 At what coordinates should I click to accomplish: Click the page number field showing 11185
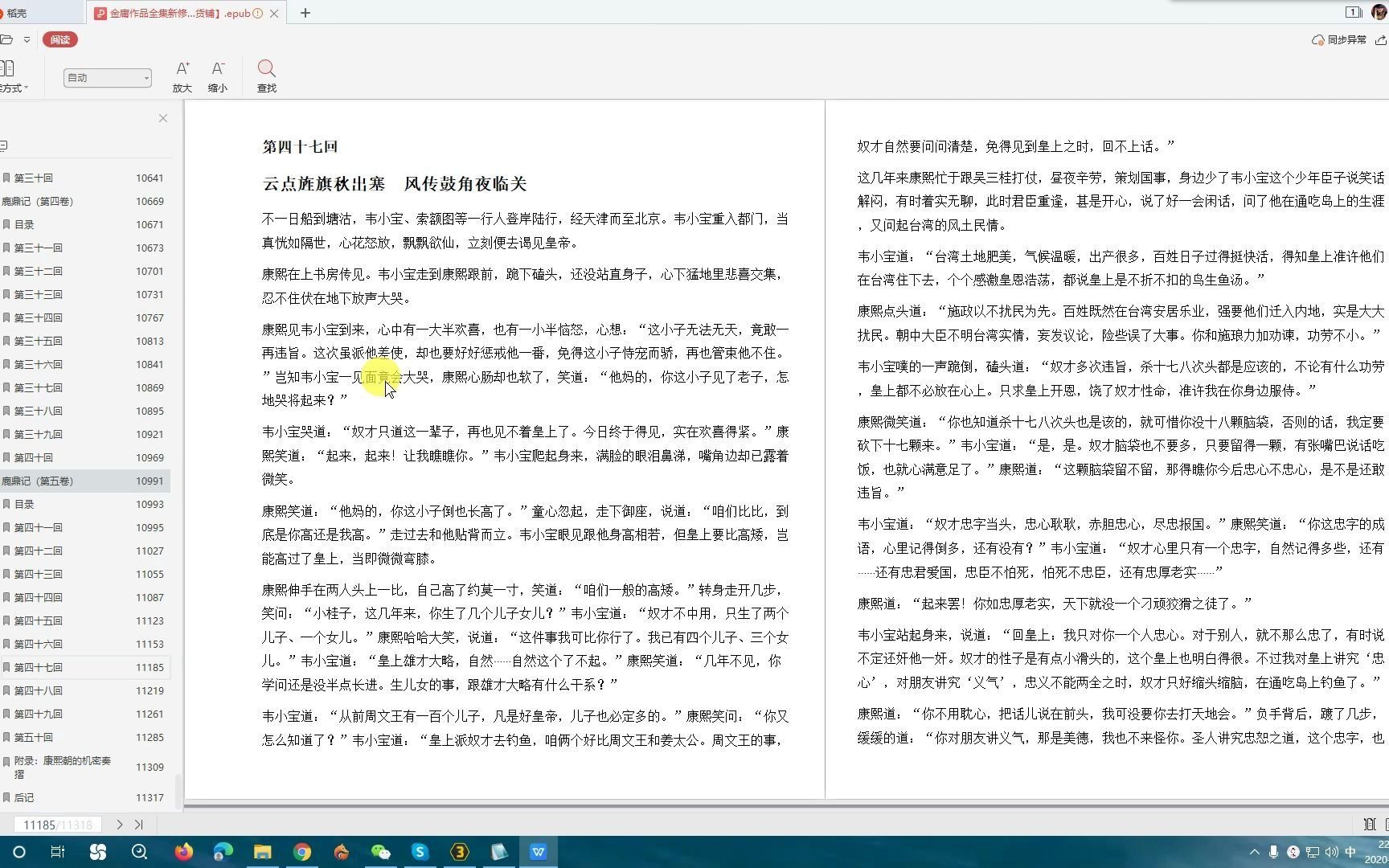point(58,825)
